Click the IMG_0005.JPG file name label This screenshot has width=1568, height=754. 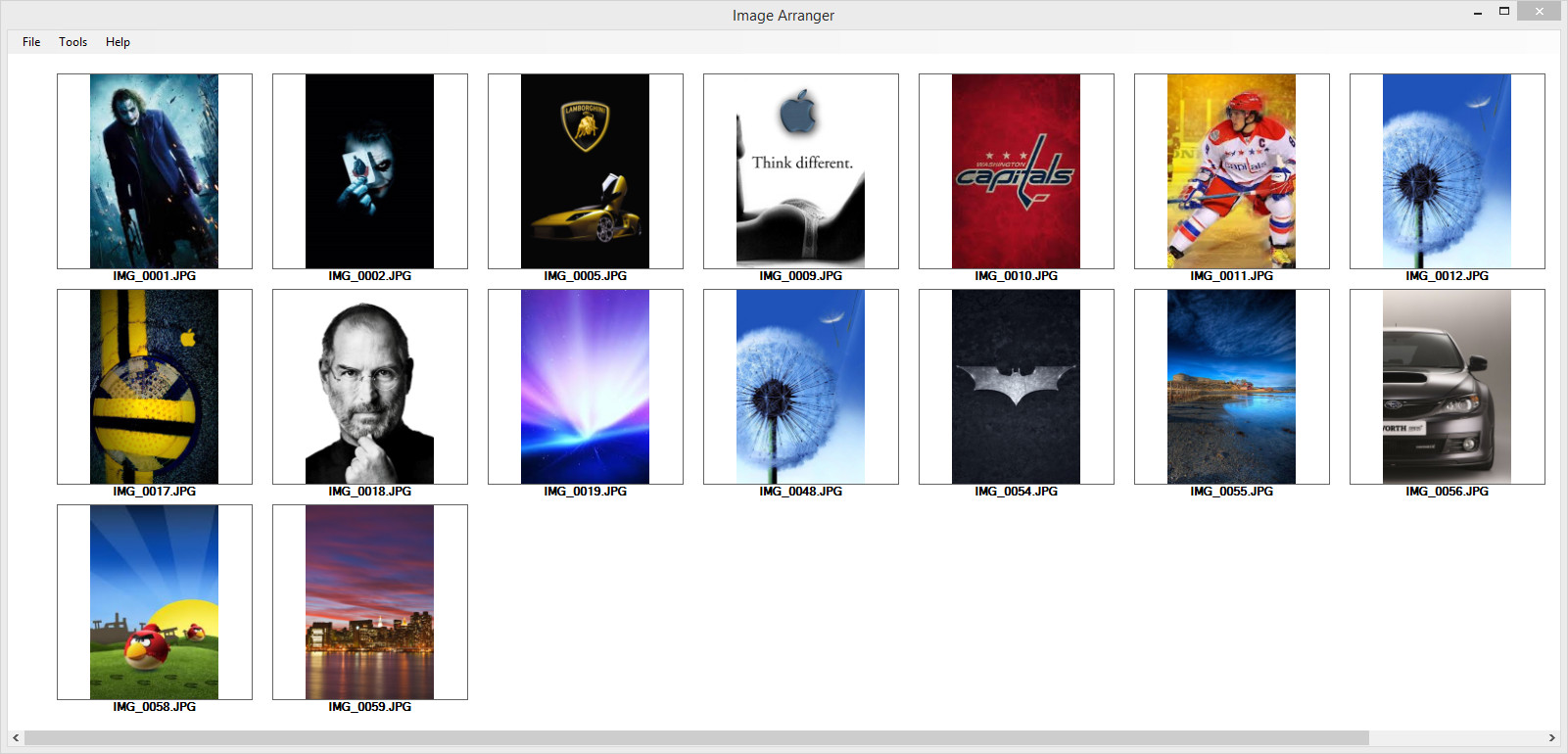(586, 276)
